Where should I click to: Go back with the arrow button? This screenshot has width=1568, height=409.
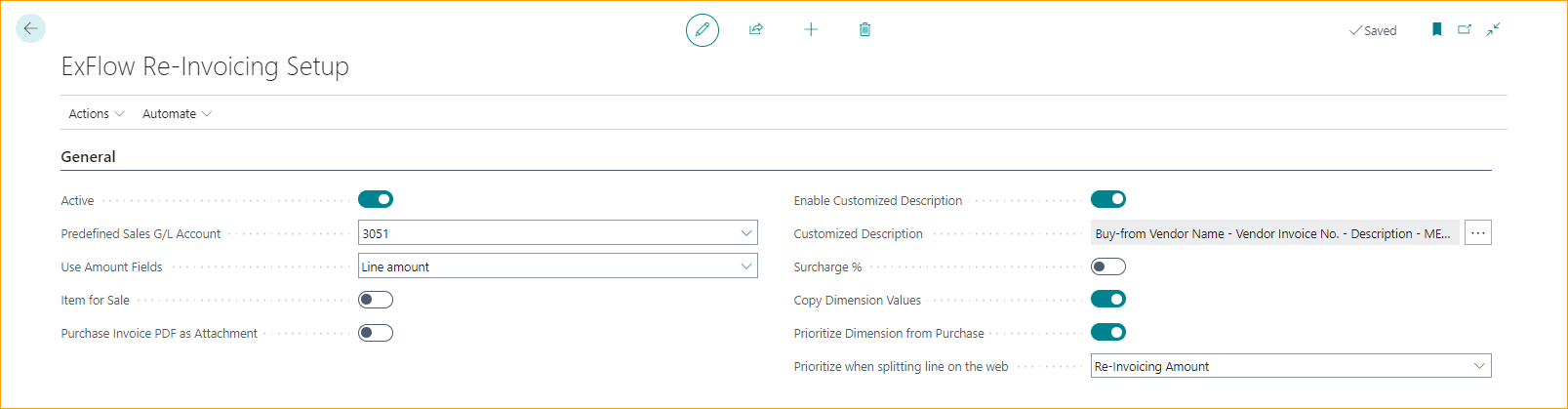[x=30, y=28]
